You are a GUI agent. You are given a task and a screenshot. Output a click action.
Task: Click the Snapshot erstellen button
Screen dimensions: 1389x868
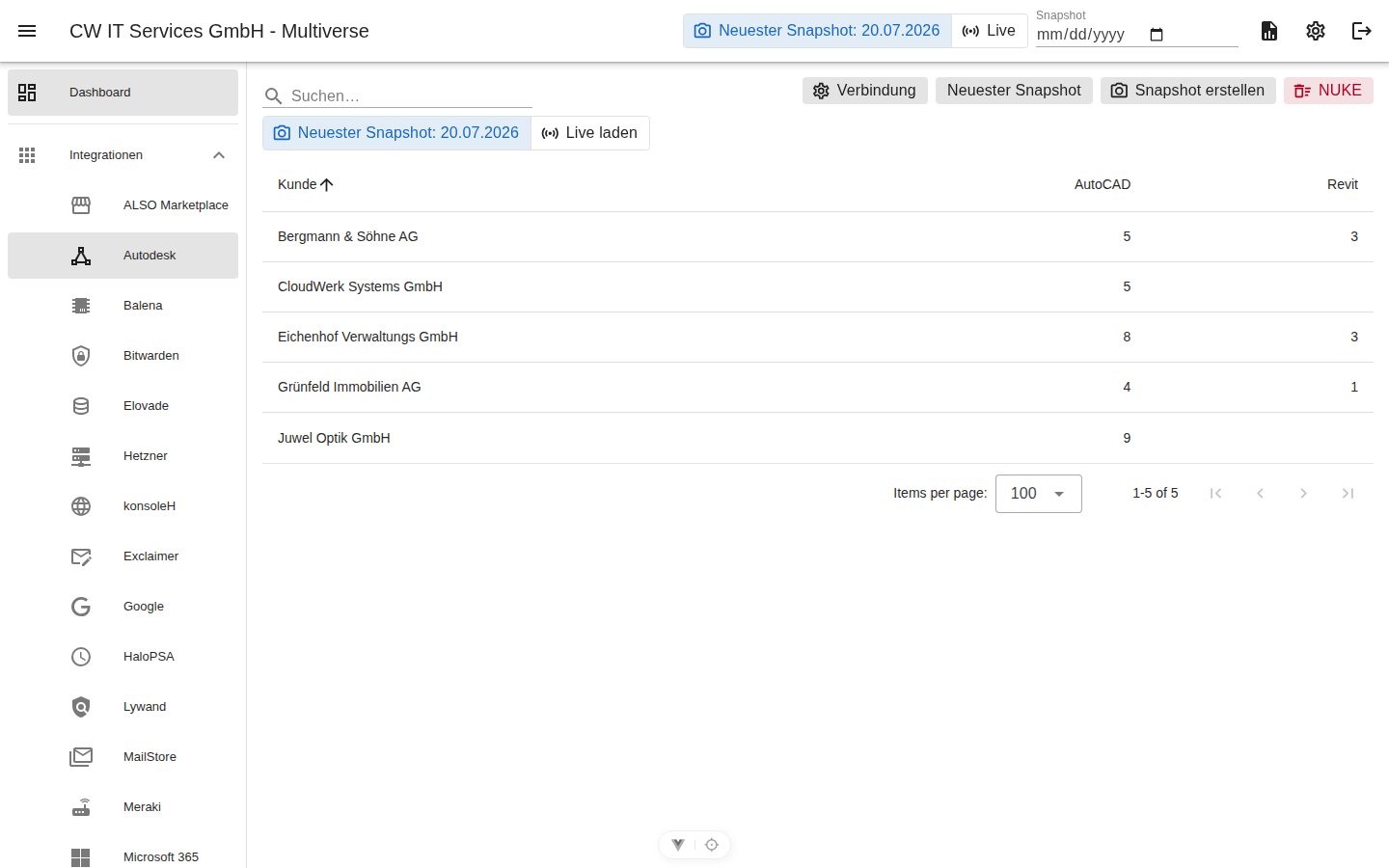click(1187, 91)
